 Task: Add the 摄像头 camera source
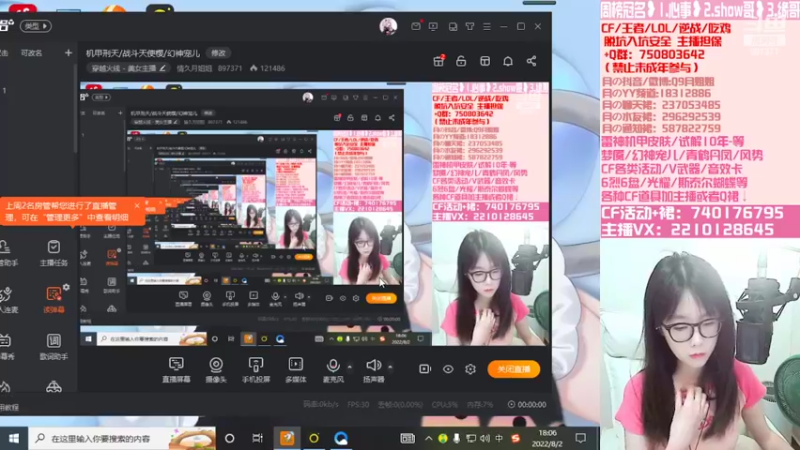216,369
